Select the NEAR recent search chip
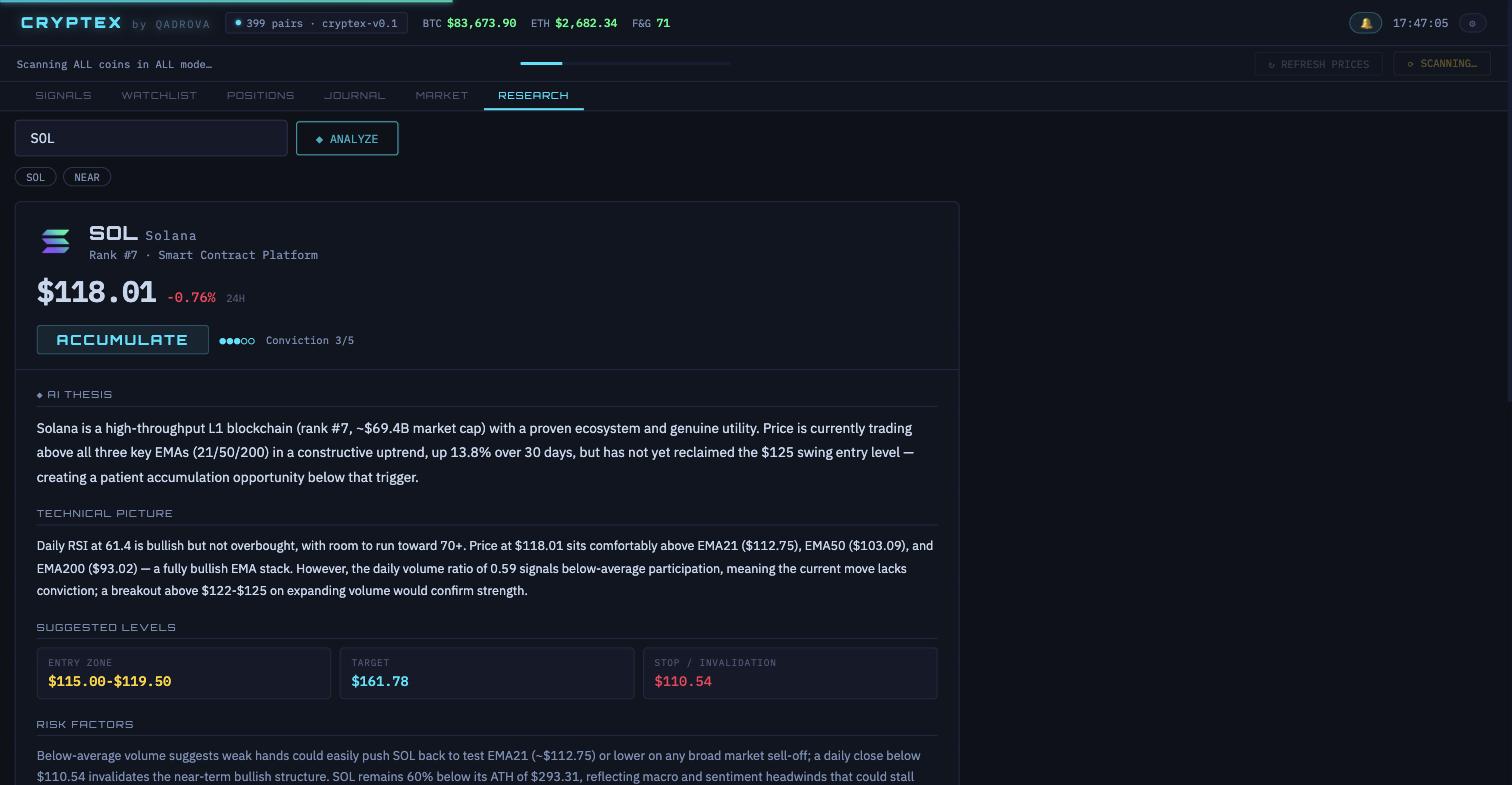This screenshot has width=1512, height=785. 87,177
